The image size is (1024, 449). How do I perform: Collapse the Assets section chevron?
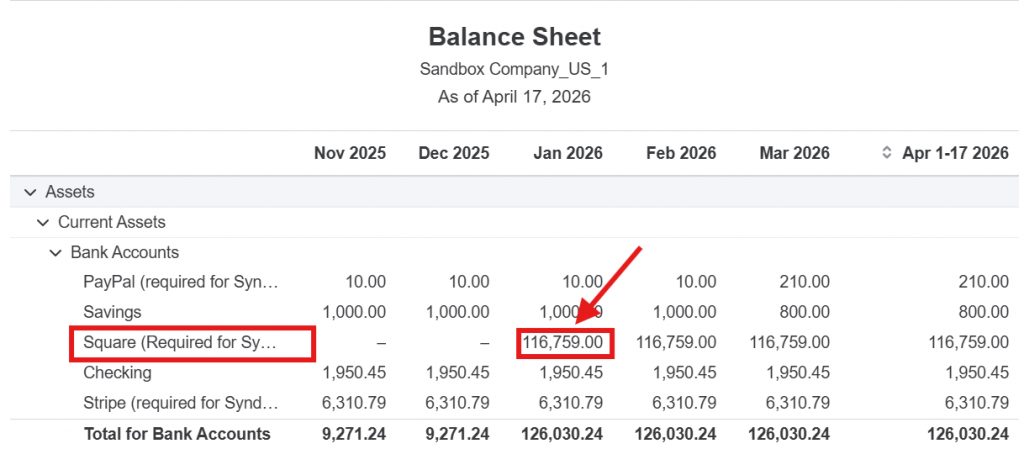(x=31, y=192)
